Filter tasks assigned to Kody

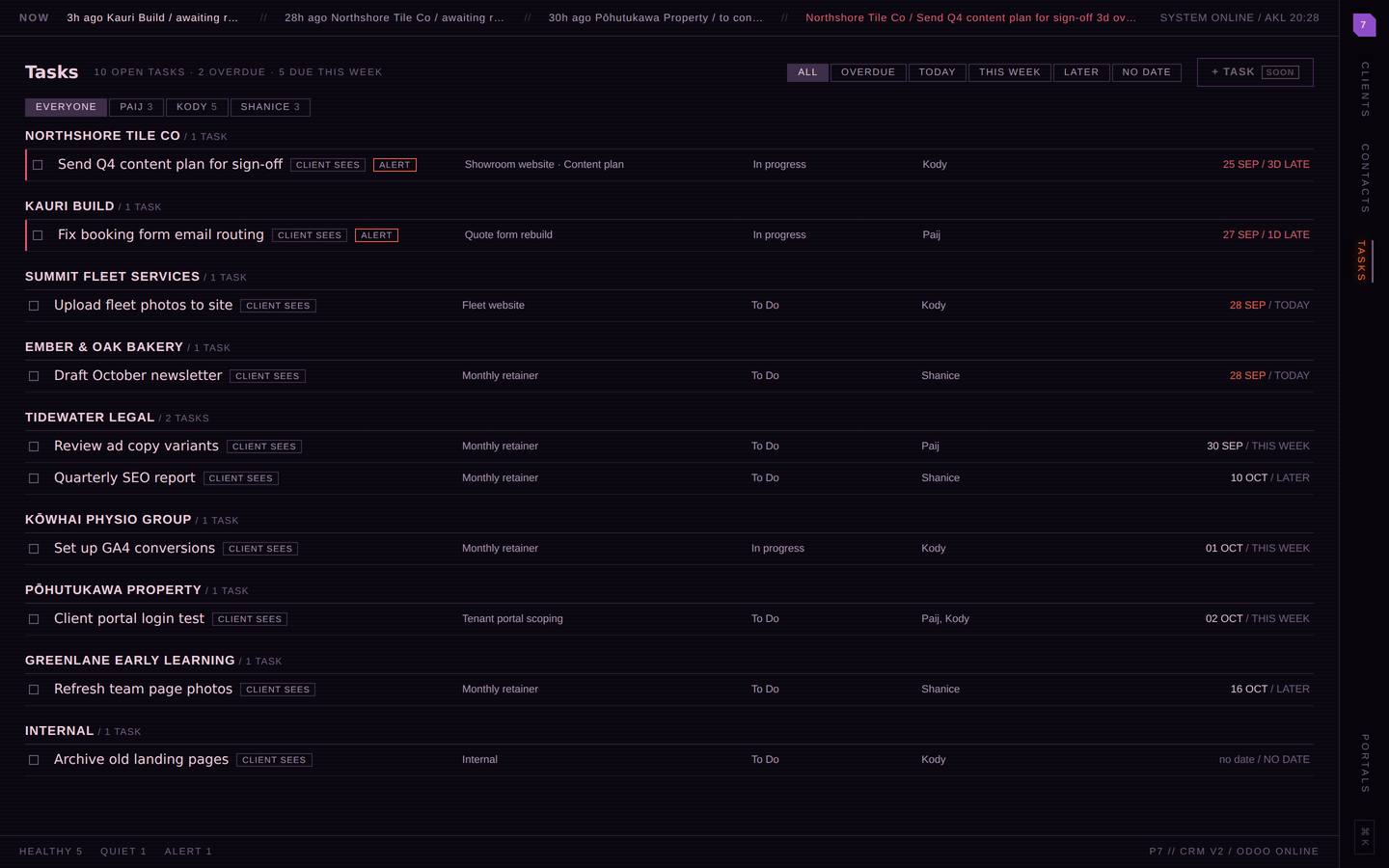click(197, 107)
